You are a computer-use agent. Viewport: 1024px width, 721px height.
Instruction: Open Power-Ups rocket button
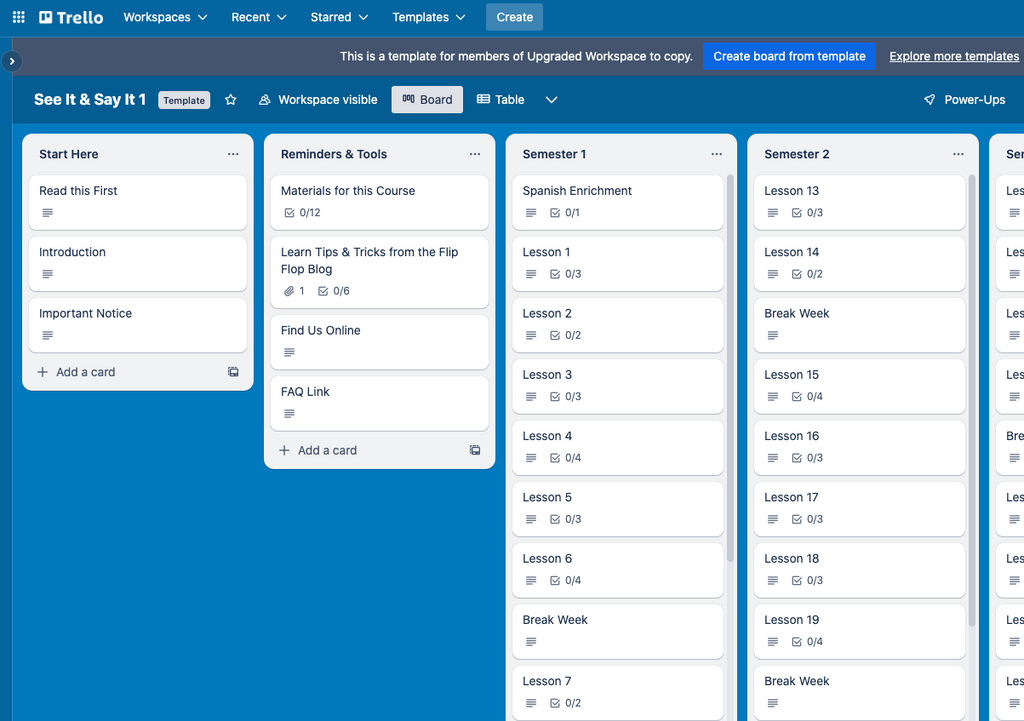[x=964, y=100]
